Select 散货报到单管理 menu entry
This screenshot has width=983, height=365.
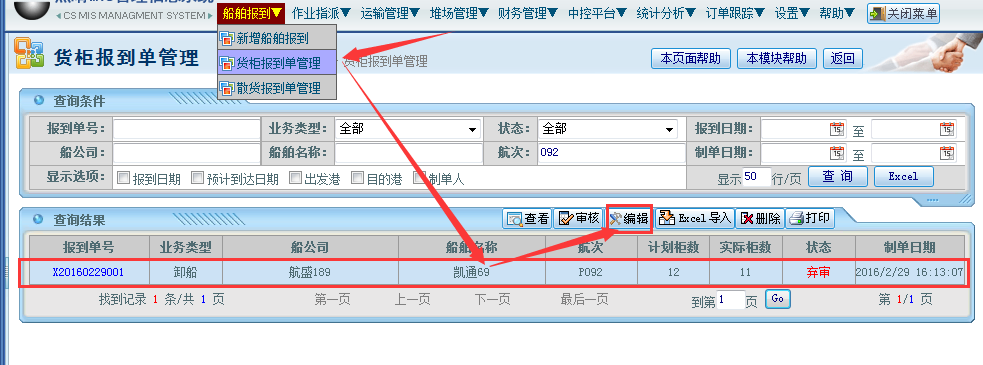pyautogui.click(x=277, y=88)
